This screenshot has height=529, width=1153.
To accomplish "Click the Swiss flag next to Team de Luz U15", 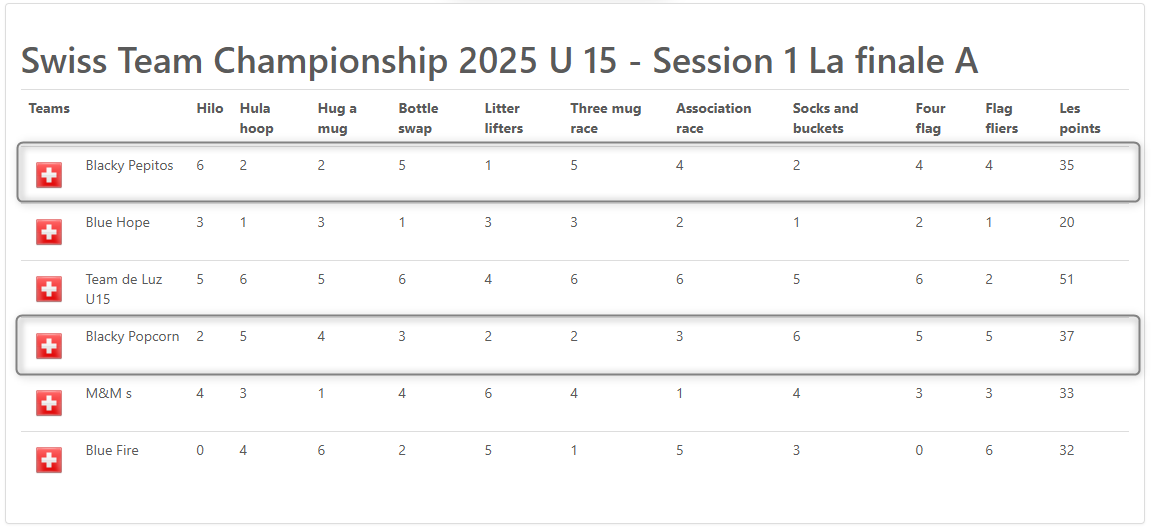I will point(49,289).
